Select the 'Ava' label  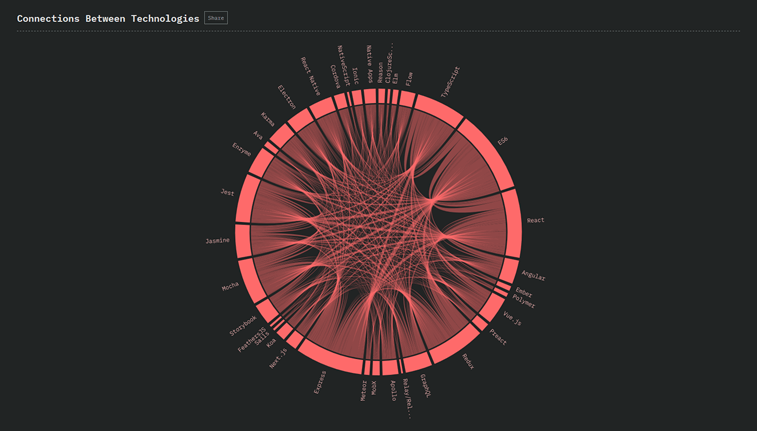(258, 136)
